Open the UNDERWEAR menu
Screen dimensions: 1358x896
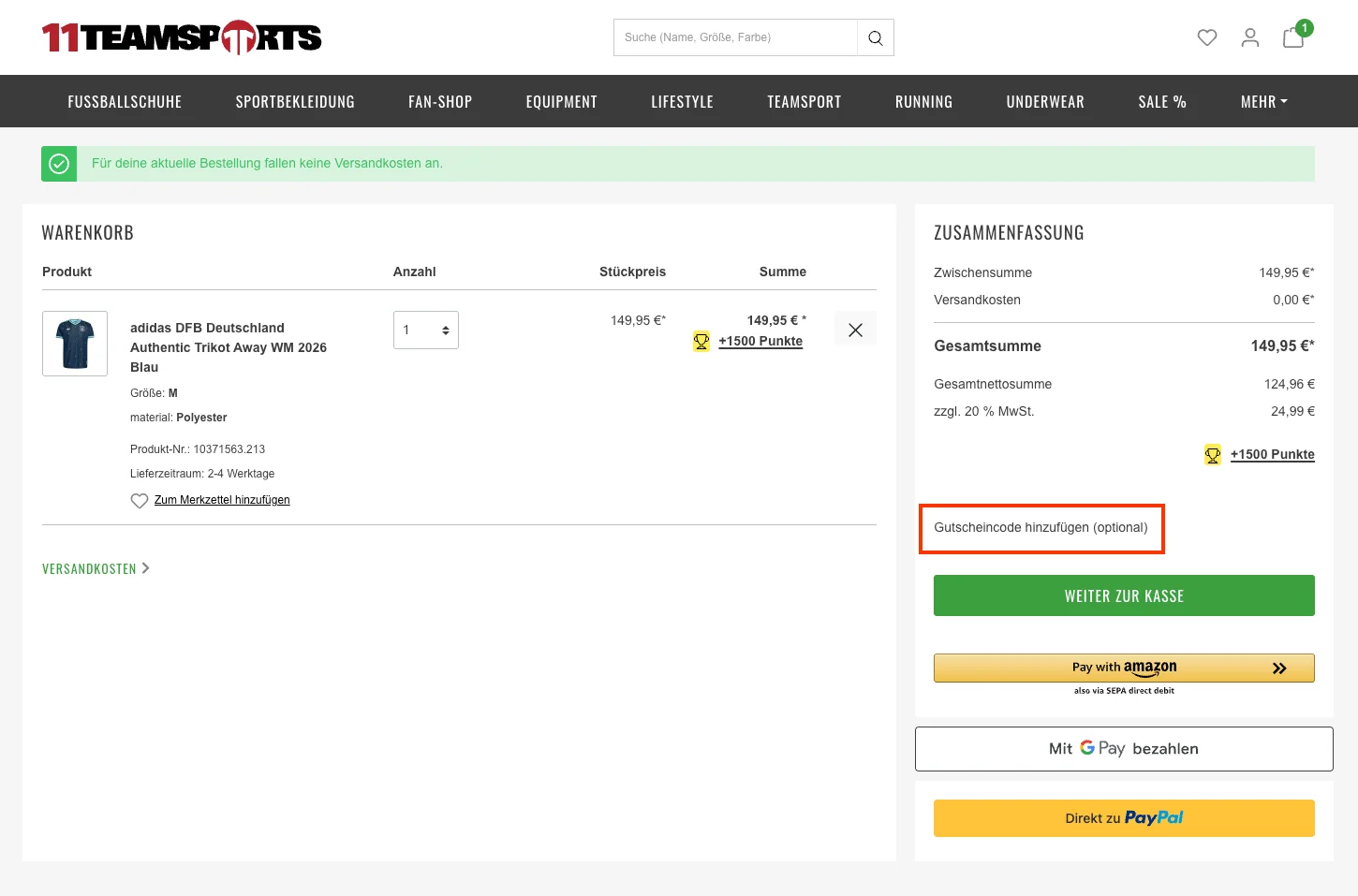coord(1045,101)
